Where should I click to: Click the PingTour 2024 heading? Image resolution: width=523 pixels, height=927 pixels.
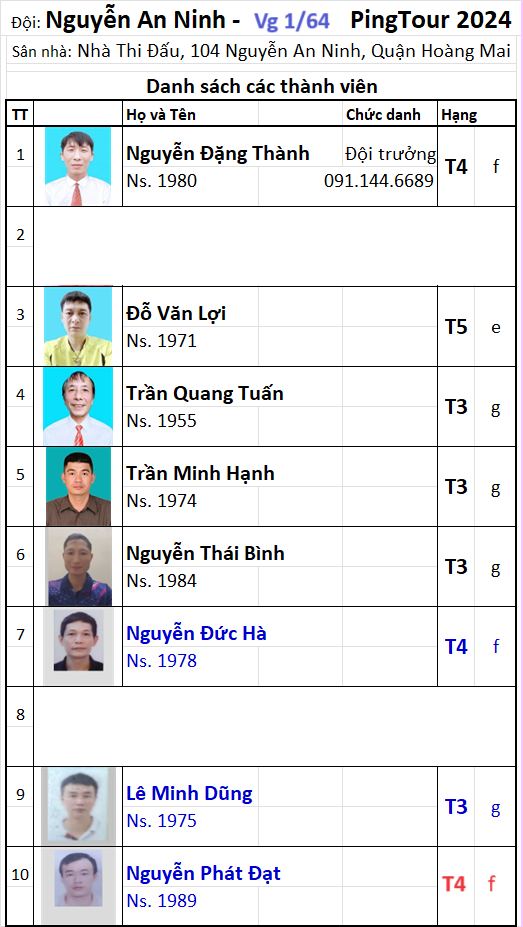(431, 21)
